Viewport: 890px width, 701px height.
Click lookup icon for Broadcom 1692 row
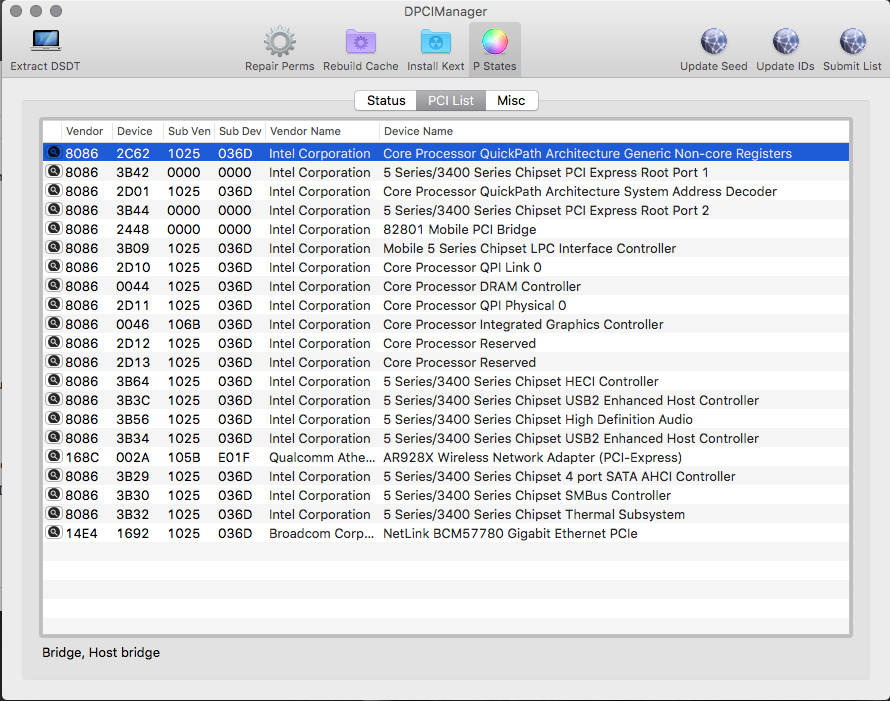click(x=53, y=532)
